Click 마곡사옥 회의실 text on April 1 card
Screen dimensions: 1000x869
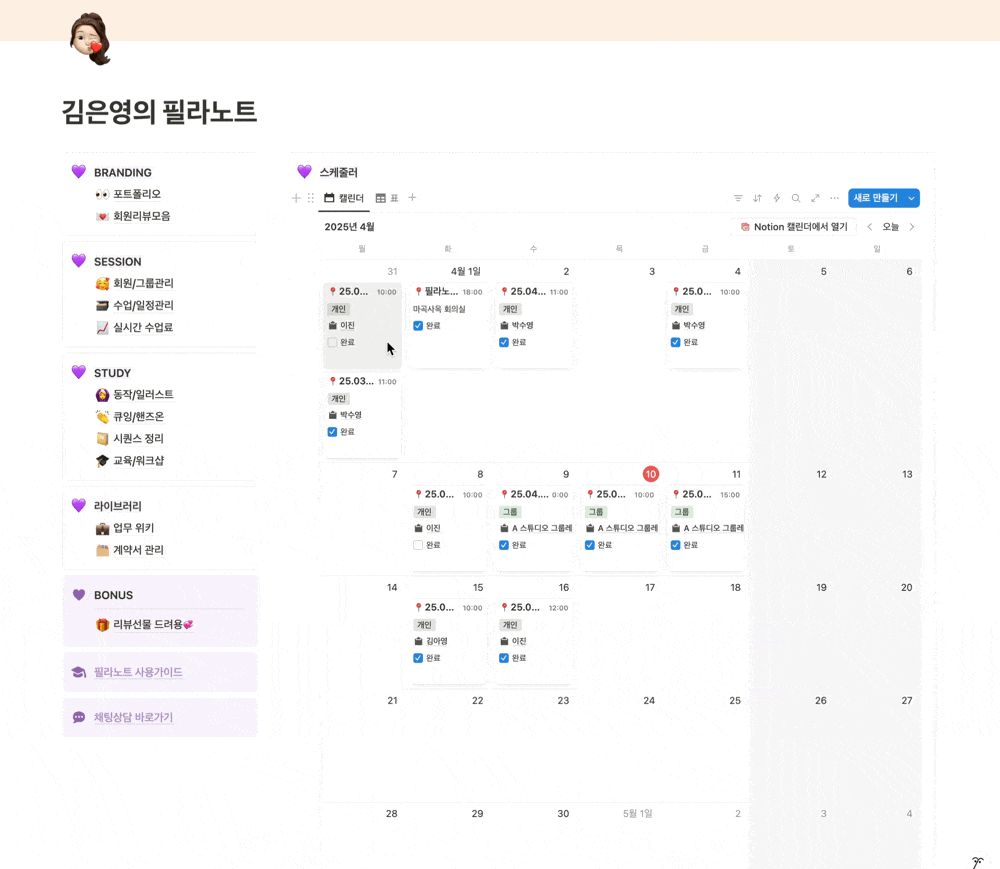coord(439,309)
